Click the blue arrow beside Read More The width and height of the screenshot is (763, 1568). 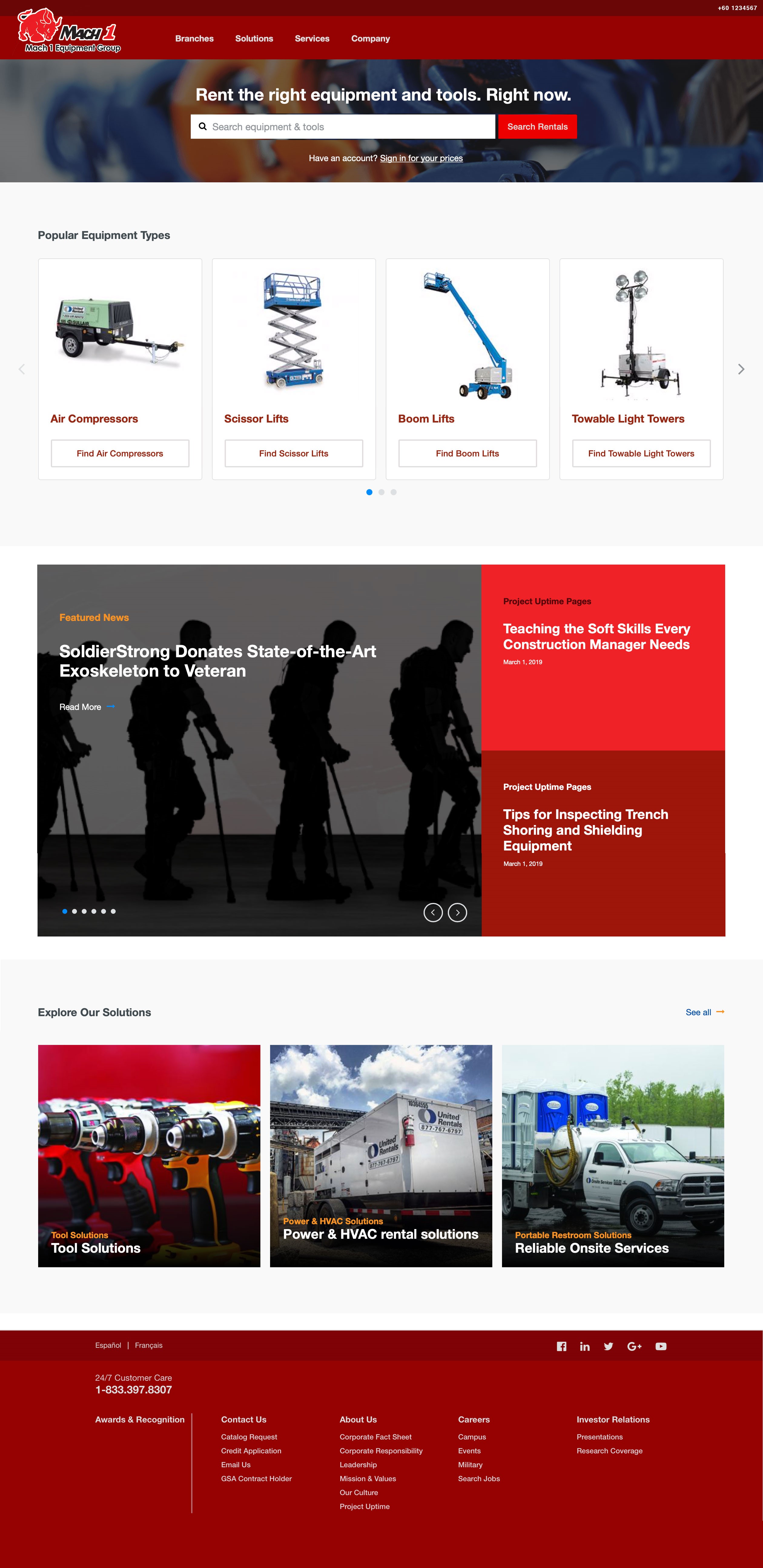[x=111, y=706]
